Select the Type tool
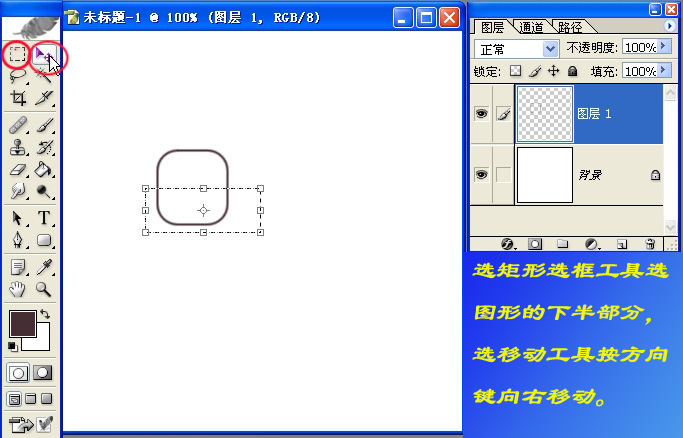This screenshot has width=683, height=438. coord(44,218)
